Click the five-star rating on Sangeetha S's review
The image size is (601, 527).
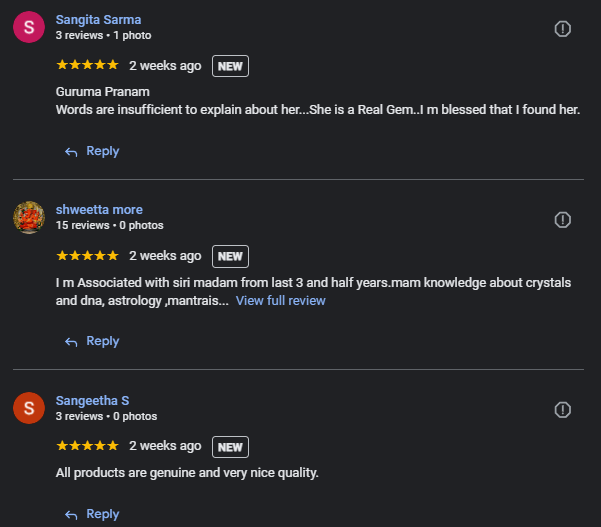pyautogui.click(x=87, y=446)
